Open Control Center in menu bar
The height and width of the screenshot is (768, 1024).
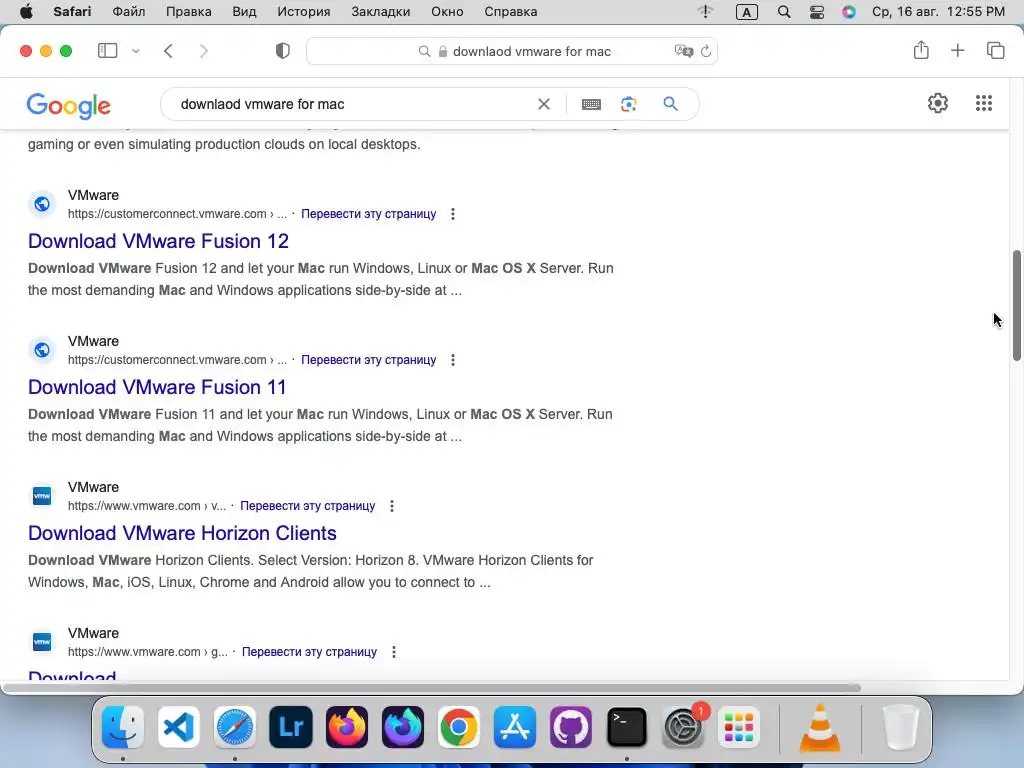click(x=816, y=12)
